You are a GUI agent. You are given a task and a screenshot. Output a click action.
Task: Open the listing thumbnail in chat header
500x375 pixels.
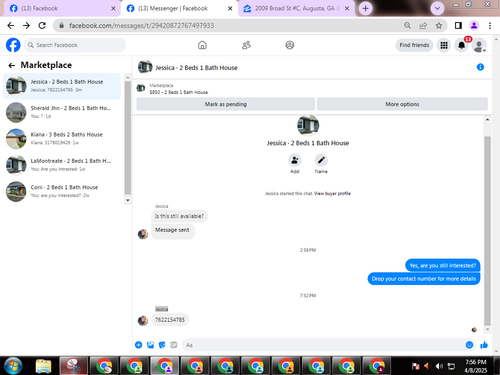coord(145,67)
